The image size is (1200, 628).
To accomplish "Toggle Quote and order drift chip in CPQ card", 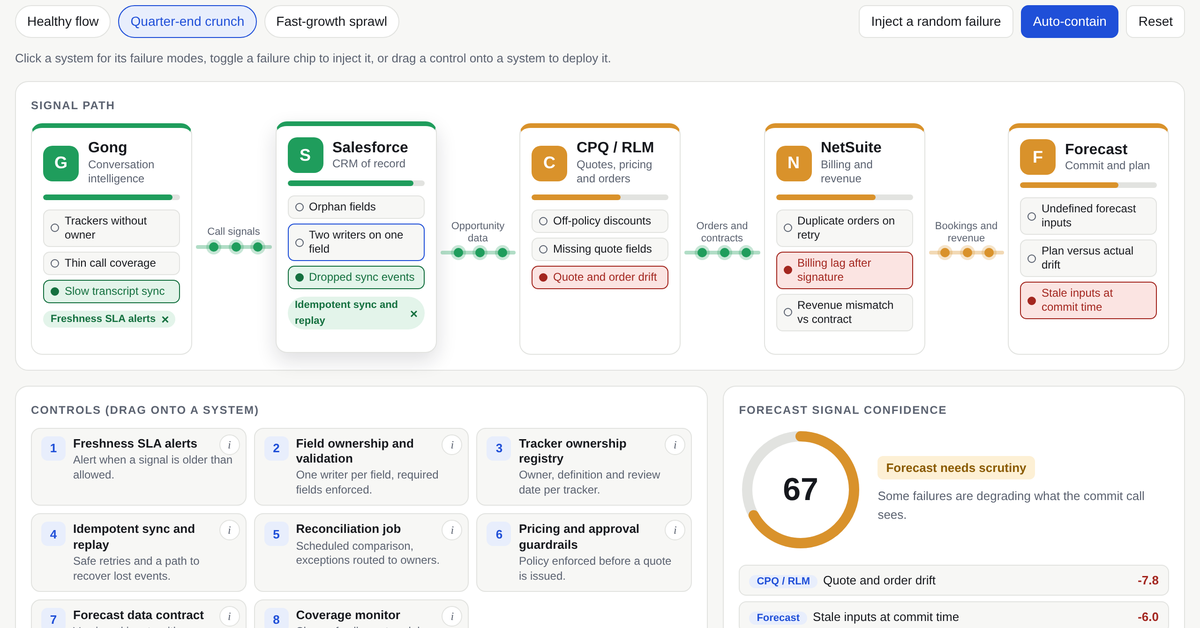I will click(x=599, y=277).
